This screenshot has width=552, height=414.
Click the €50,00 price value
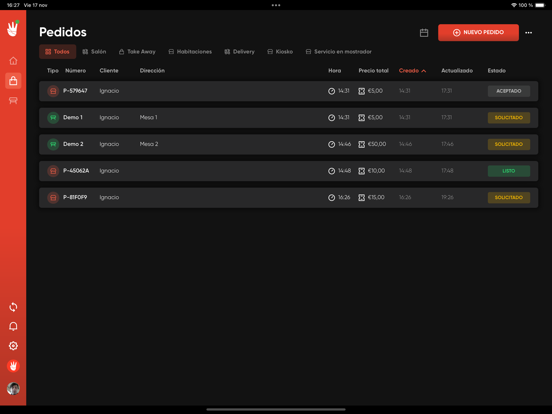[x=377, y=144]
